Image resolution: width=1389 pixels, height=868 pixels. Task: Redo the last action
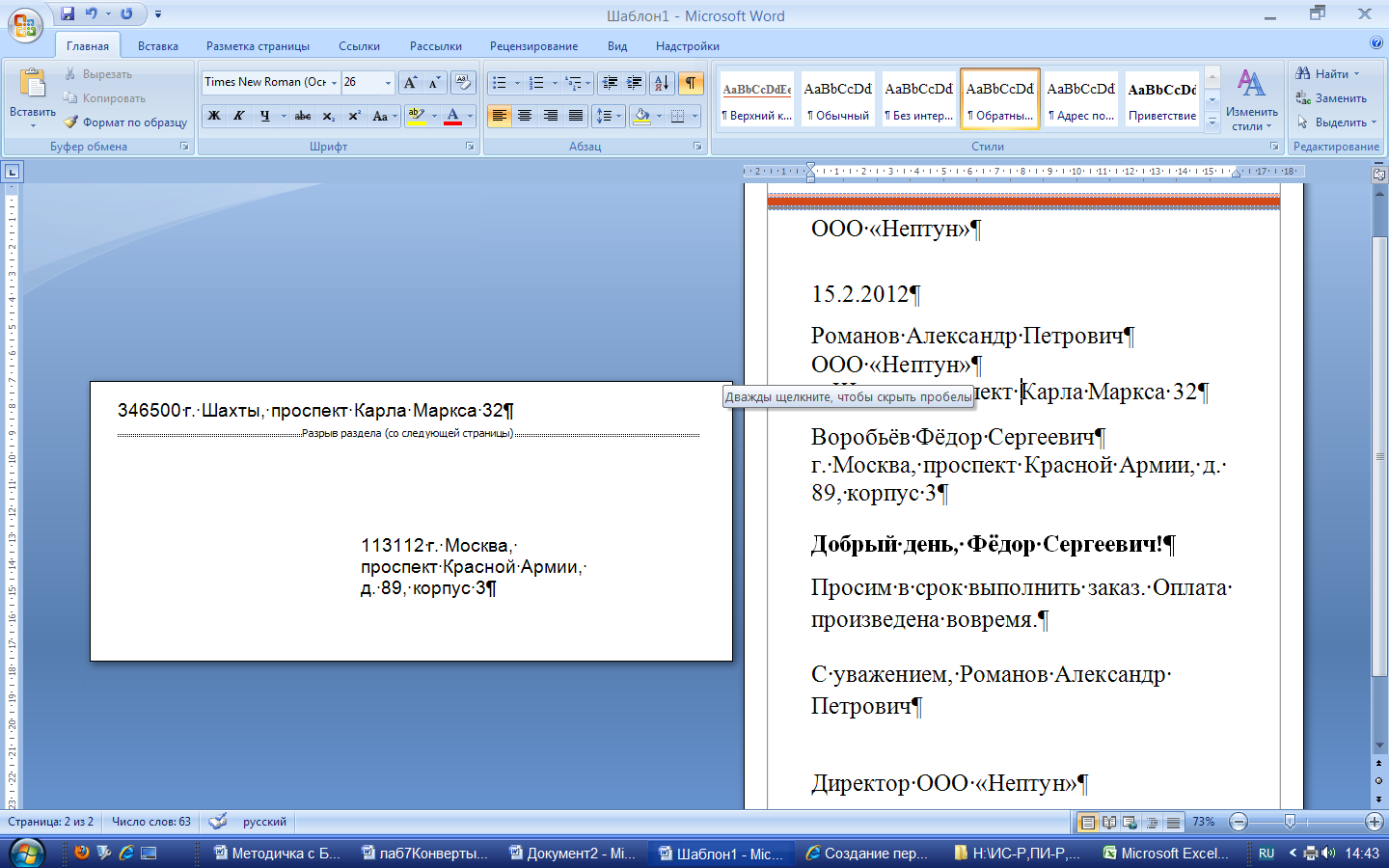coord(126,14)
